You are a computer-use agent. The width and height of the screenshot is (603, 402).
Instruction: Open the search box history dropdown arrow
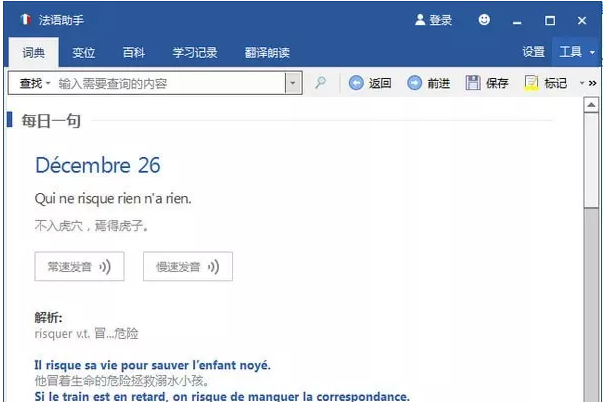coord(293,84)
